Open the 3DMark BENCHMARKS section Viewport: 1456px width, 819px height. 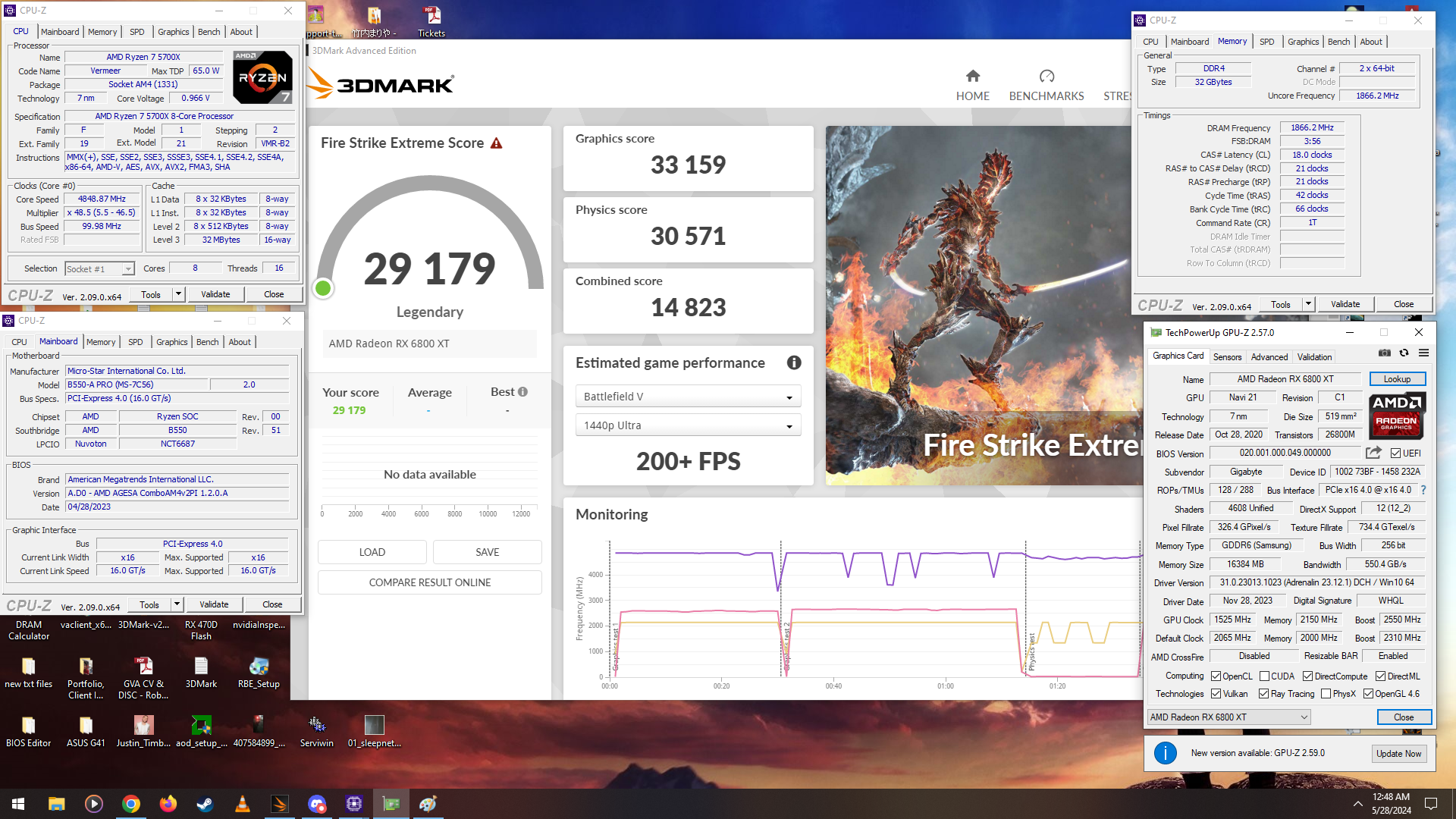(x=1046, y=86)
